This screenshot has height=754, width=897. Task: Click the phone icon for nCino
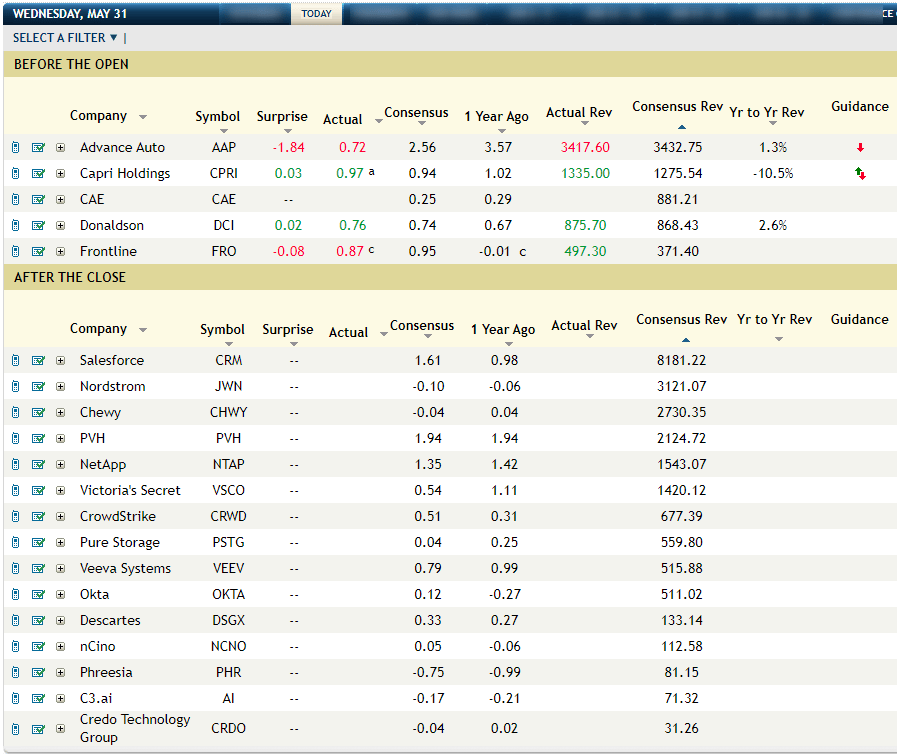[x=15, y=646]
